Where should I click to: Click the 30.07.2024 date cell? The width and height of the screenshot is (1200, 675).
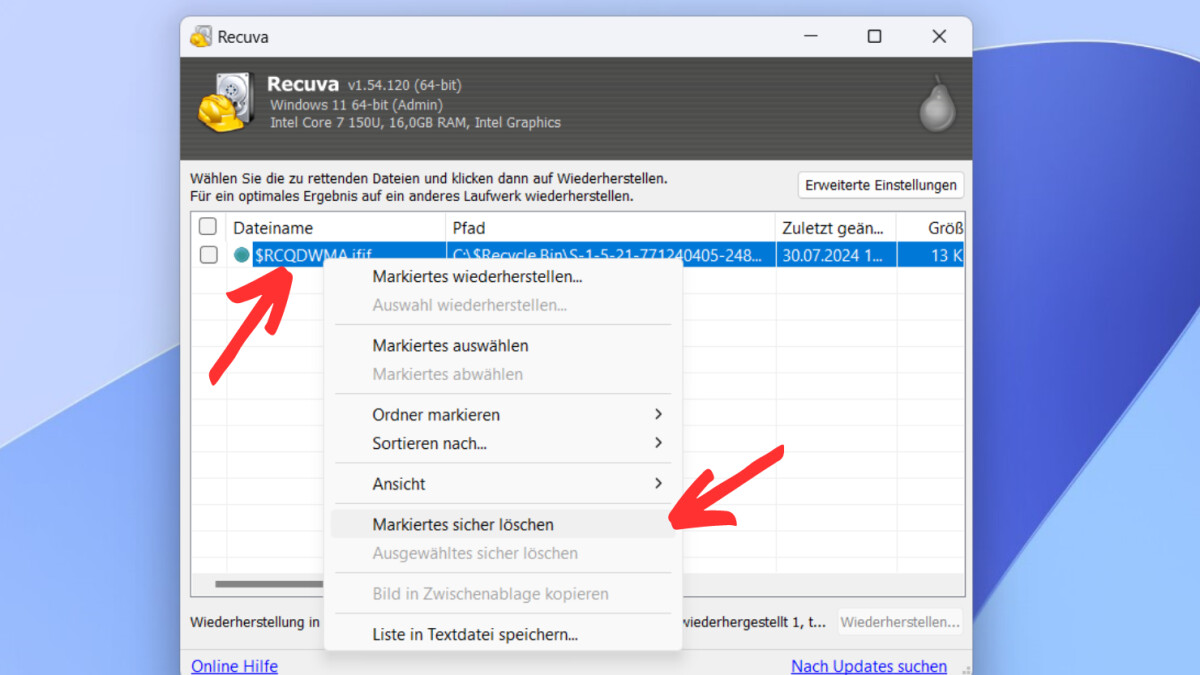coord(834,255)
